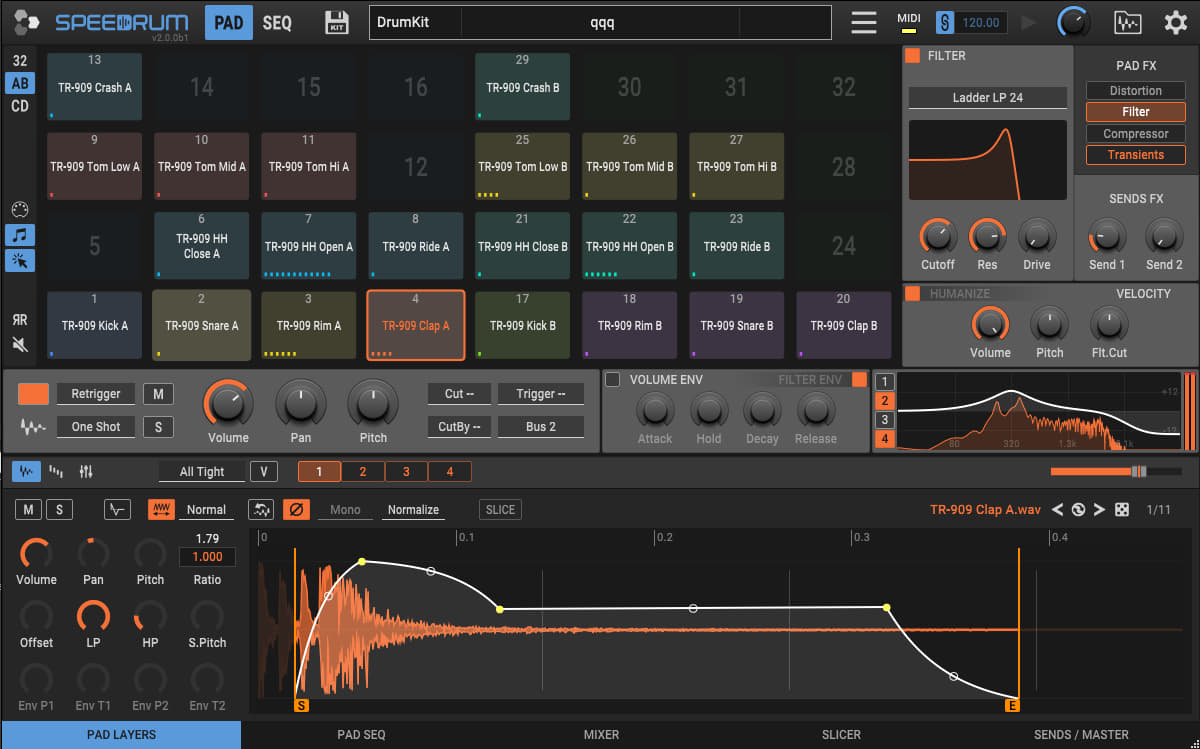
Task: Toggle the pad M mute button
Action: [158, 394]
